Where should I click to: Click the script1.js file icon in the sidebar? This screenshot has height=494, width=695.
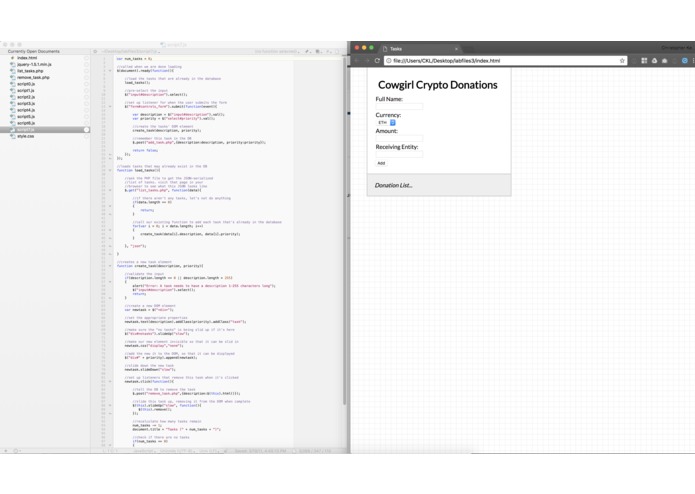(x=12, y=90)
